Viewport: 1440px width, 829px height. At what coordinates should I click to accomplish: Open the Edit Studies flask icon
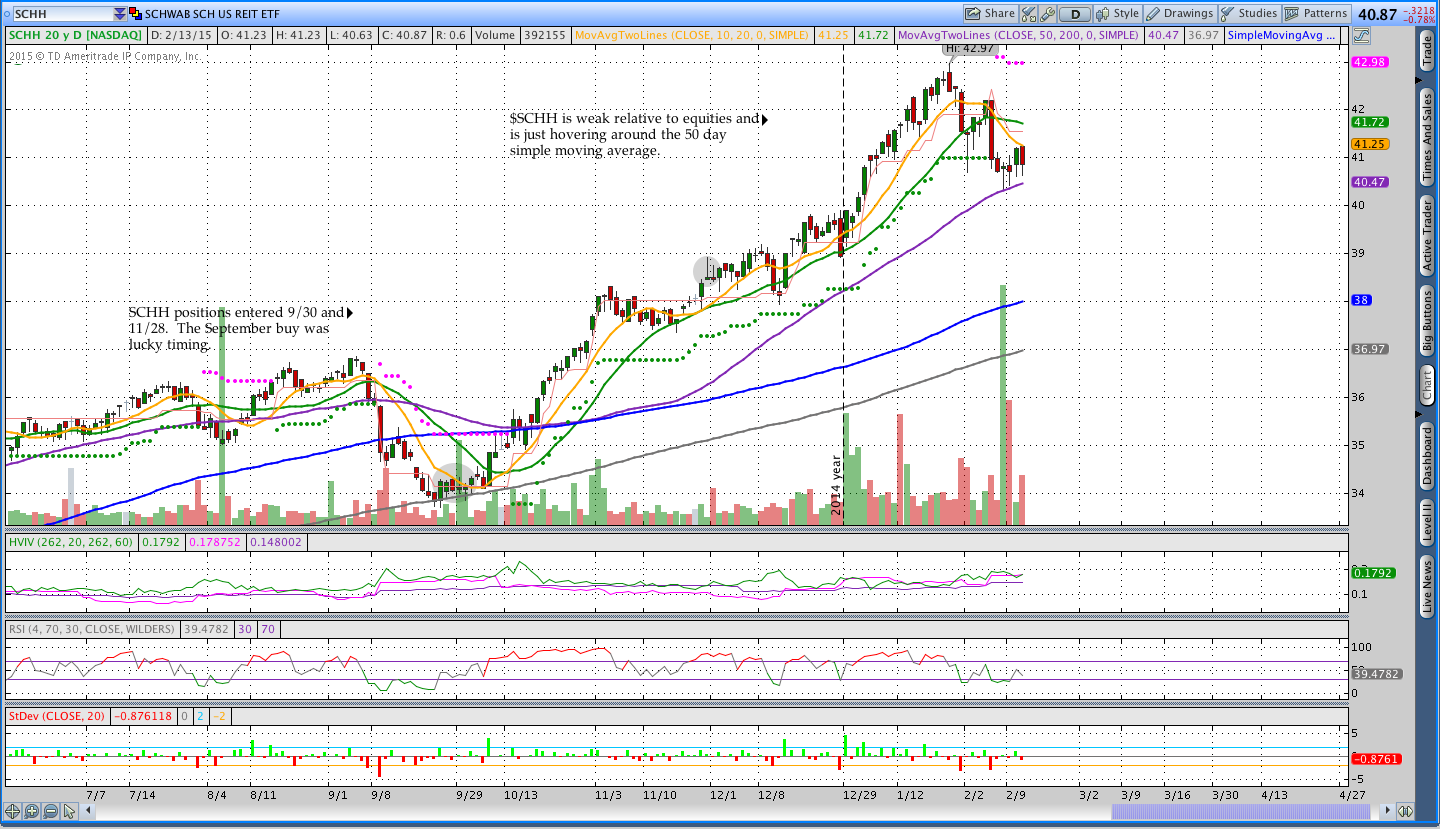pyautogui.click(x=1029, y=14)
